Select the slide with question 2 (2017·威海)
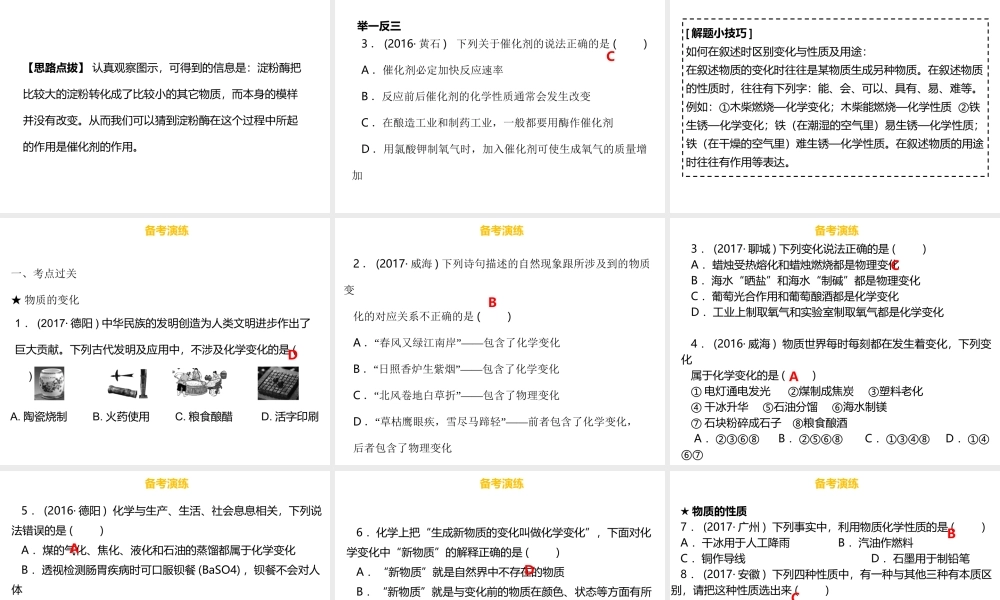The image size is (1000, 600). (501, 342)
